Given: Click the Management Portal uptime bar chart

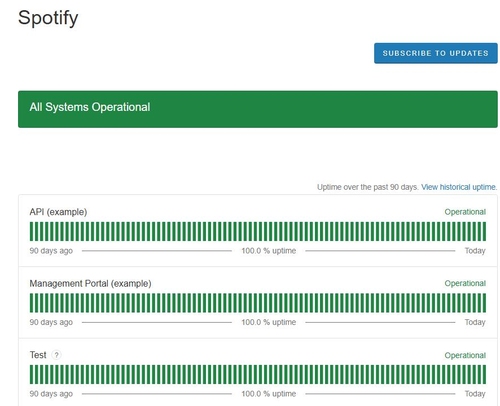Looking at the screenshot, I should coord(258,303).
